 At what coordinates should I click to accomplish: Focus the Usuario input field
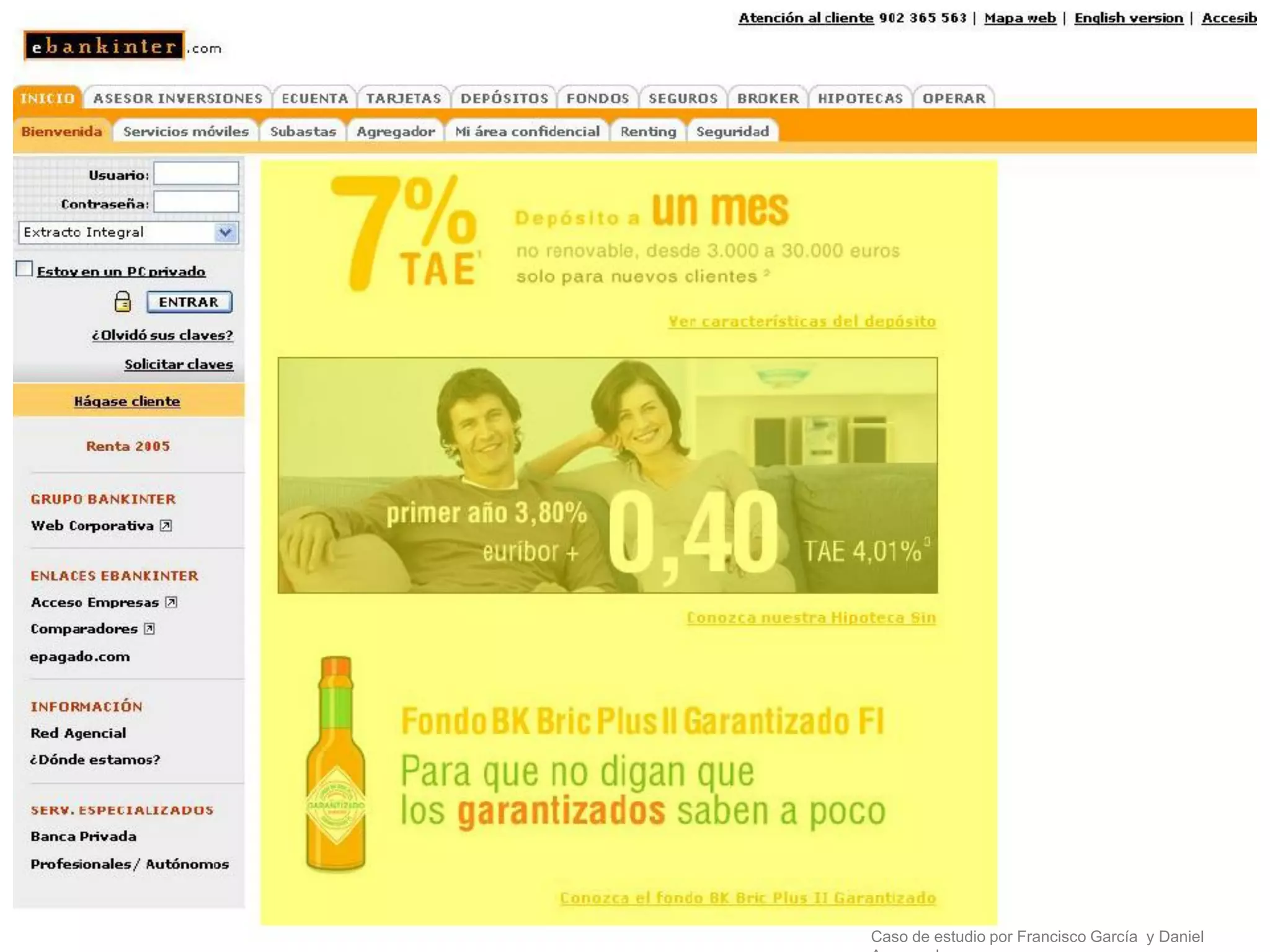[196, 174]
